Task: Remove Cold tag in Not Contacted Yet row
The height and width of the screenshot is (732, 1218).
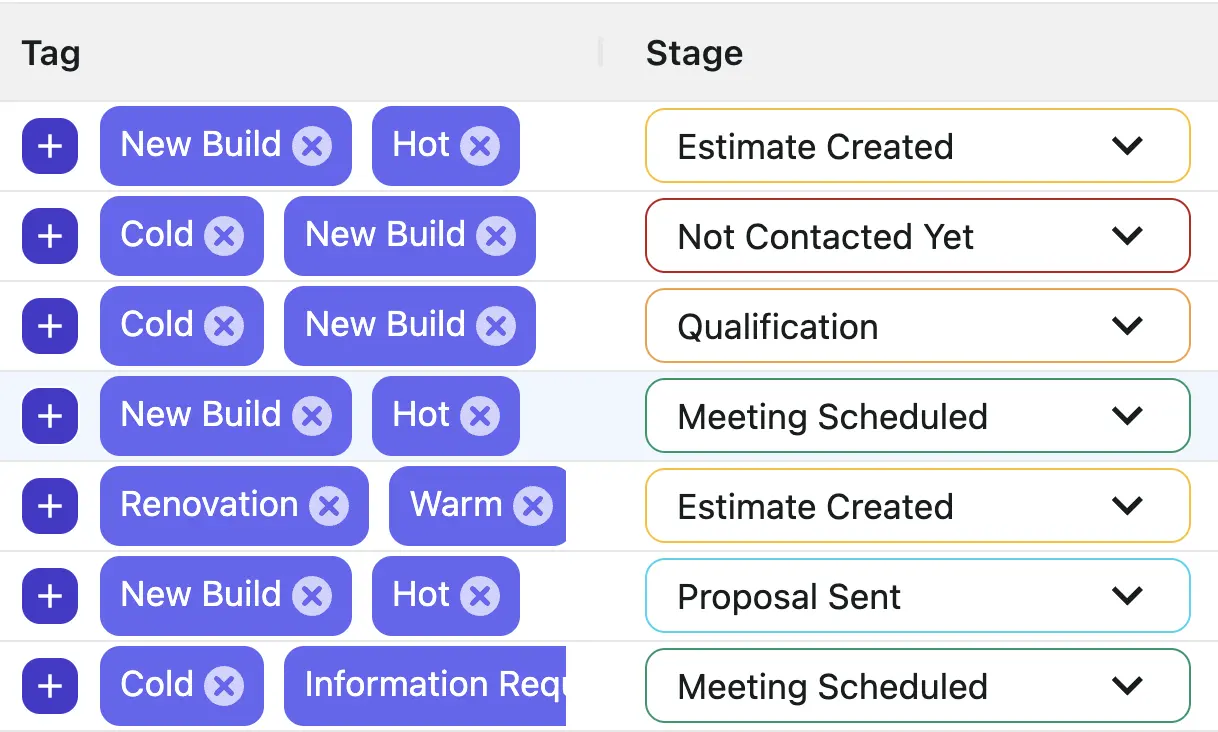Action: 224,236
